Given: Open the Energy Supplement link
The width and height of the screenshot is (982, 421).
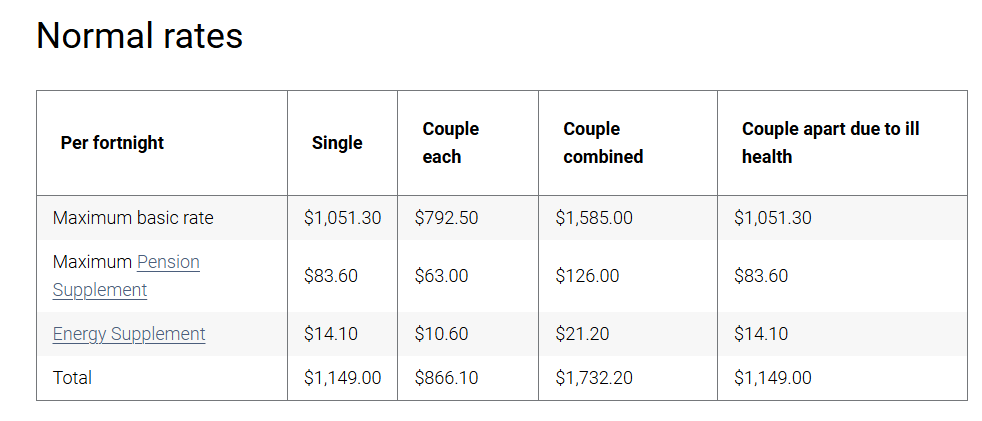Looking at the screenshot, I should 129,334.
